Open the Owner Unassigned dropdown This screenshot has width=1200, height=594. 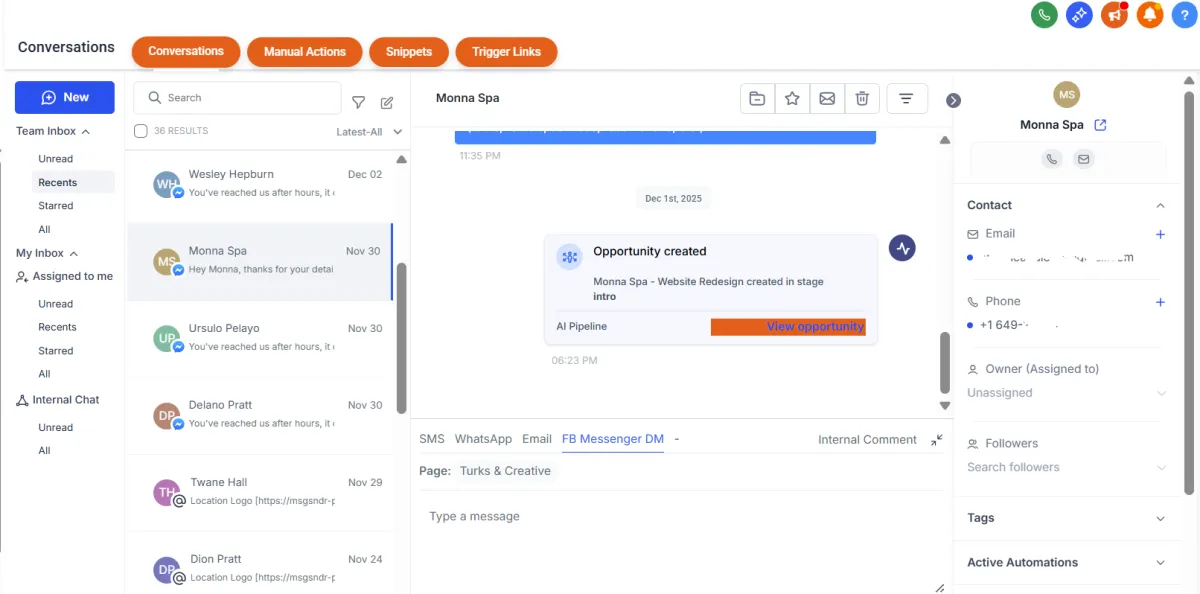tap(1066, 393)
